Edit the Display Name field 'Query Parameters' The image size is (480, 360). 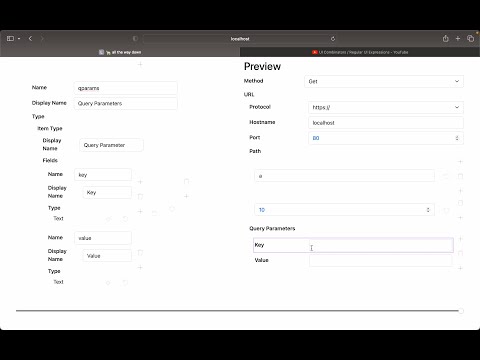tap(126, 103)
